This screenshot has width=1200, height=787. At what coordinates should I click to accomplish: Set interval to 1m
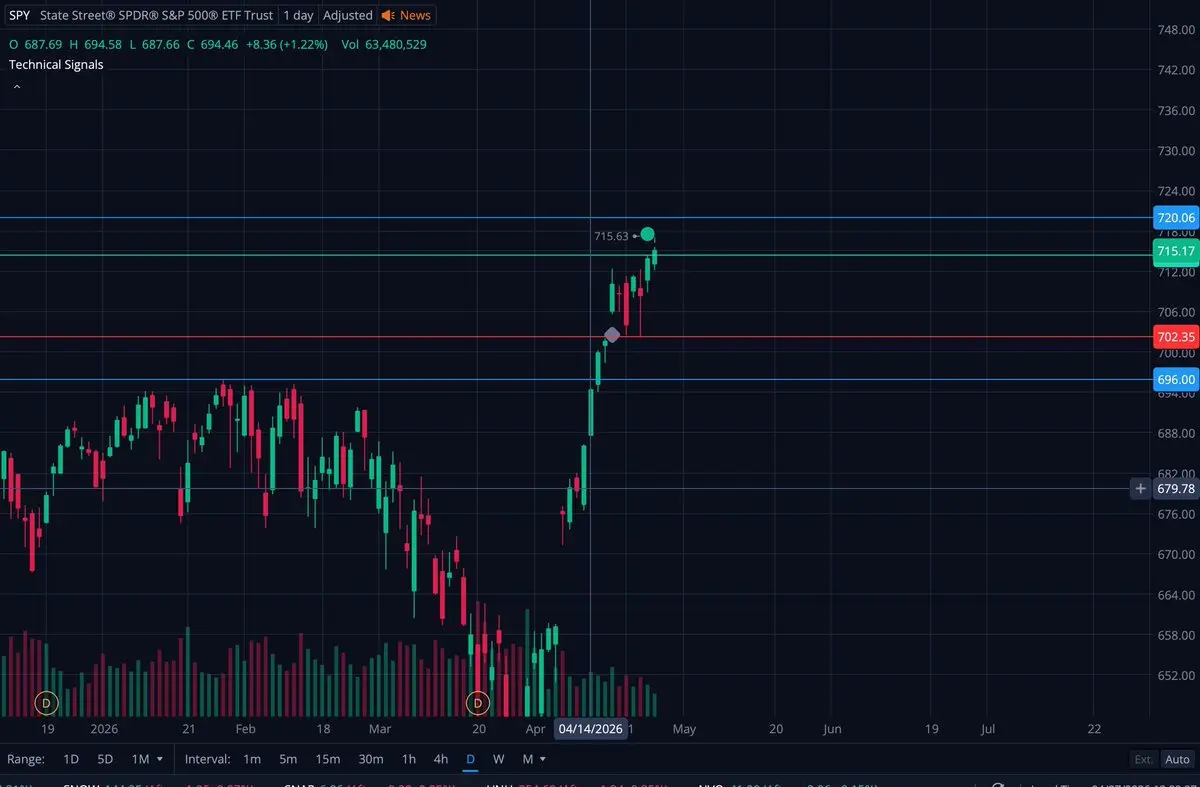[252, 759]
